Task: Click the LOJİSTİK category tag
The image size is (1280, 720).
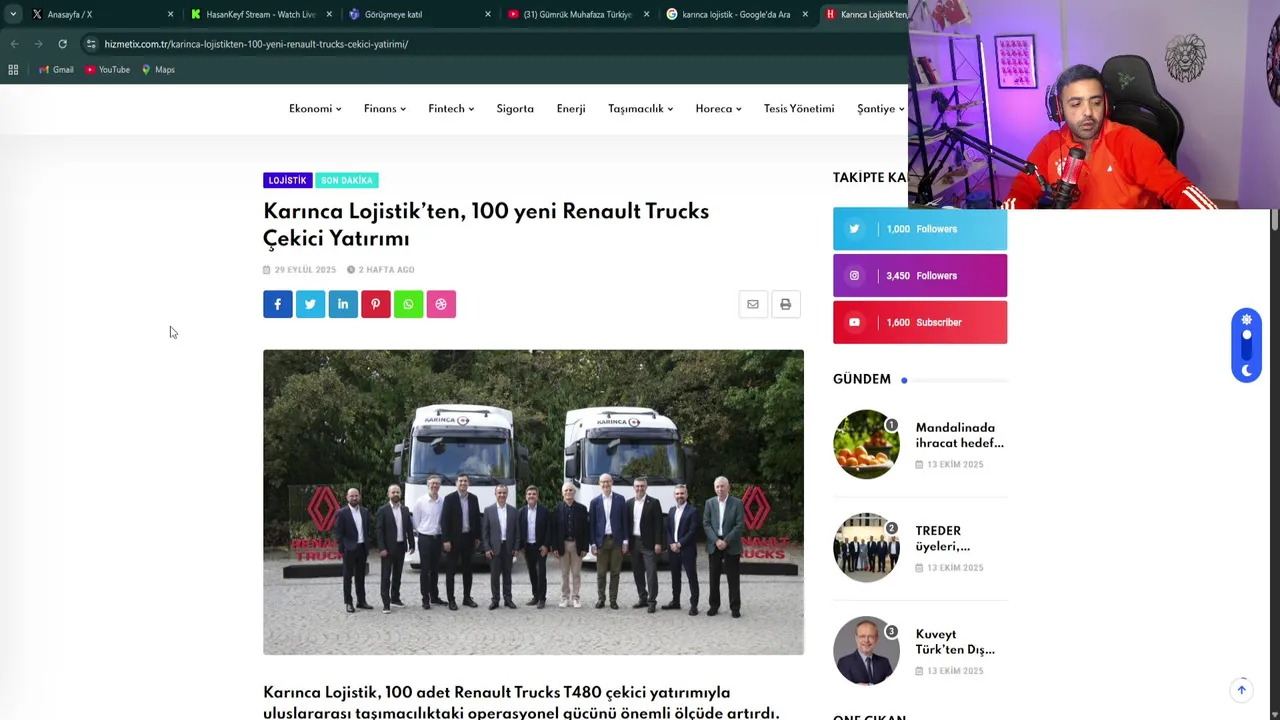Action: (x=287, y=180)
